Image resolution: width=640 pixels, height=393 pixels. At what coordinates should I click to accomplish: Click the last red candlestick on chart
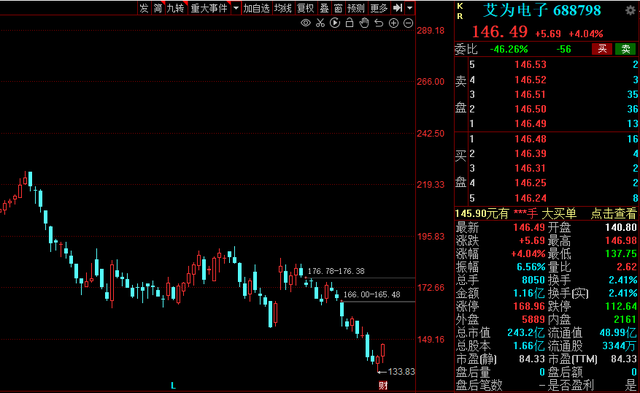(x=383, y=350)
